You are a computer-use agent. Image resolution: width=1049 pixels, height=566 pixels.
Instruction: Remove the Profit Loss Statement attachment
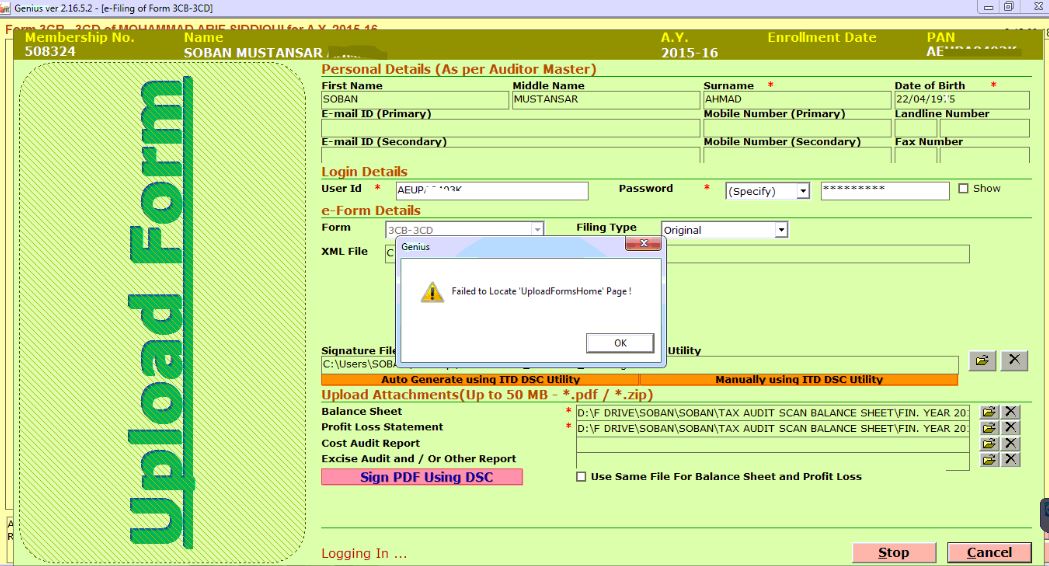point(1011,428)
